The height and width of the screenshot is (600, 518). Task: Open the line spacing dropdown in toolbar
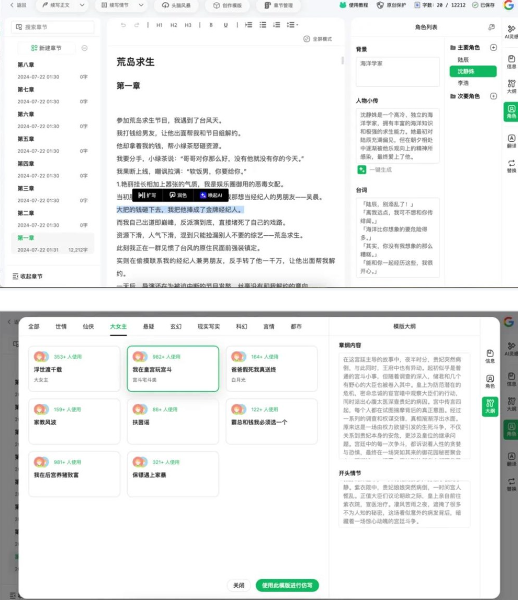pos(292,25)
